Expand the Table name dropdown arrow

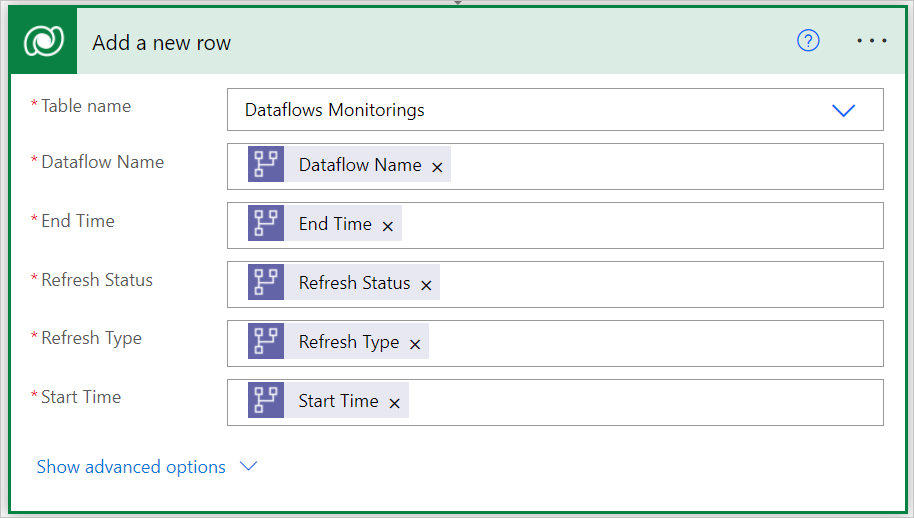click(844, 110)
